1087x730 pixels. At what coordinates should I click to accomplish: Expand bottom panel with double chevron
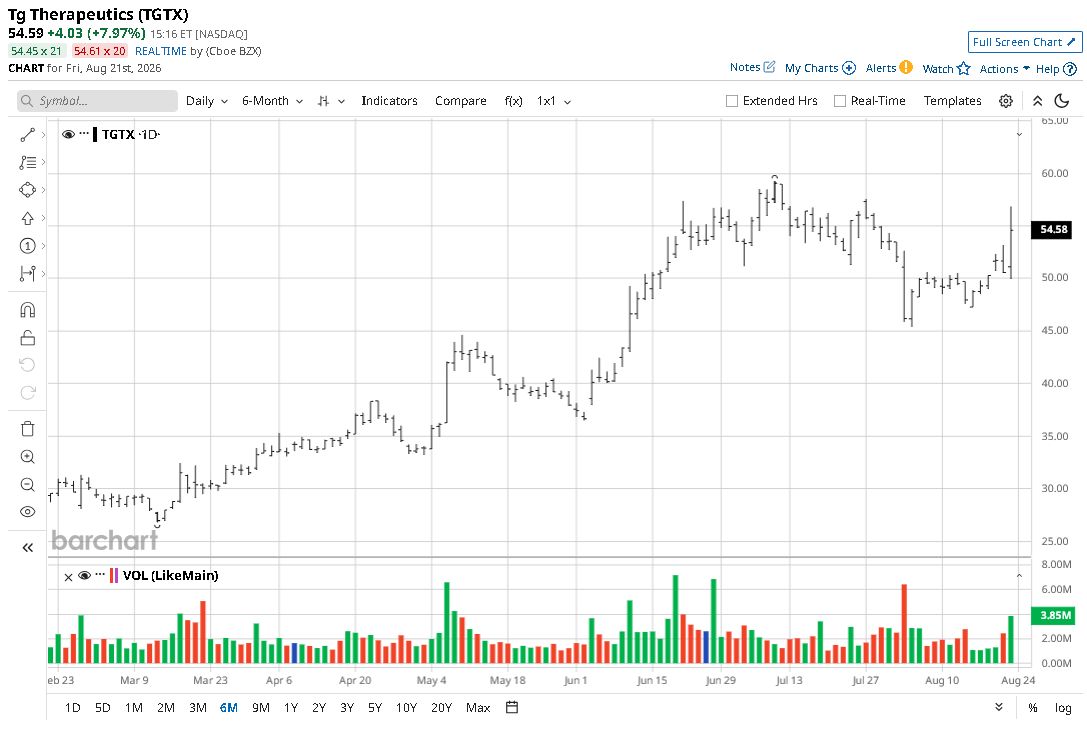click(x=998, y=707)
